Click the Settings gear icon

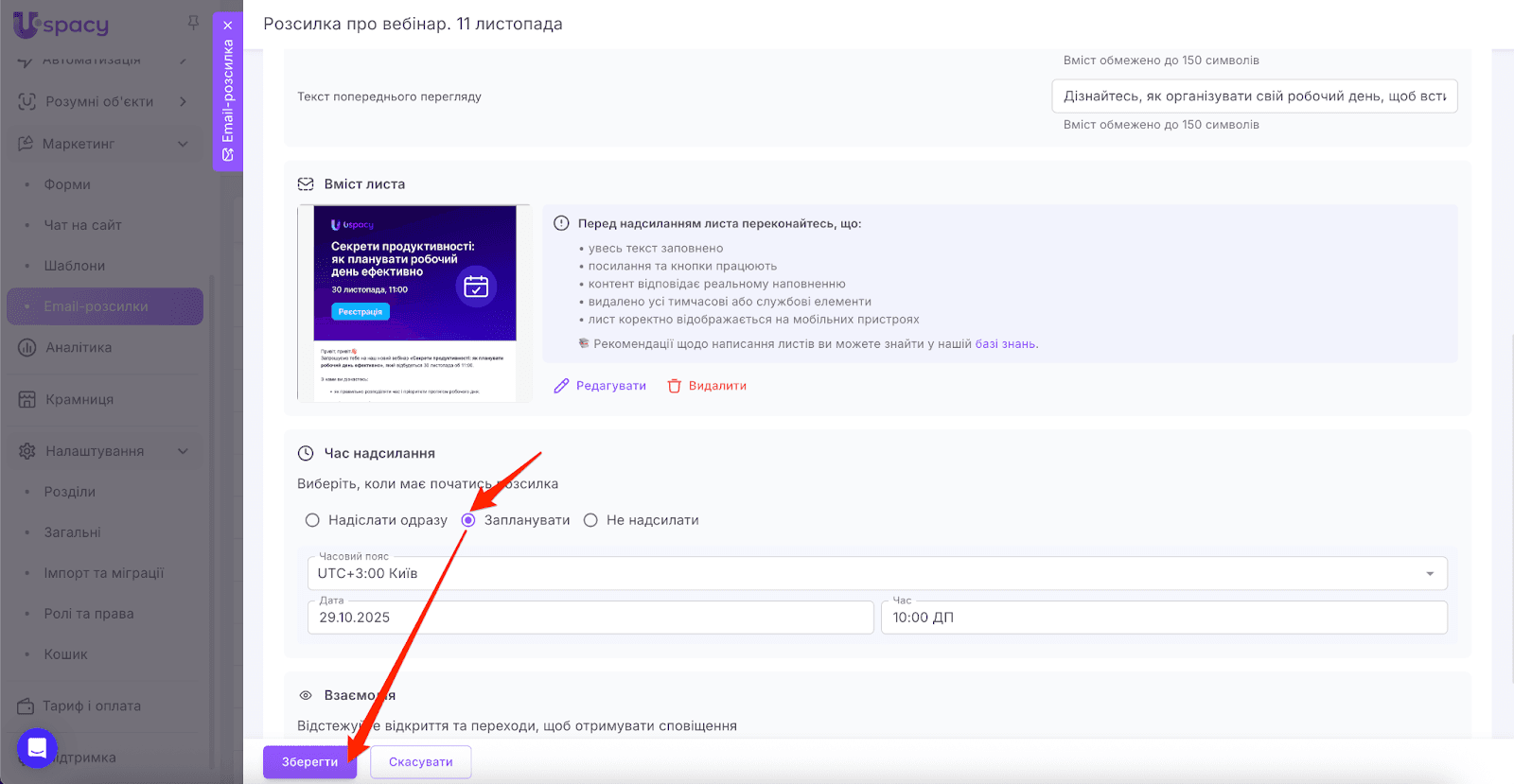pos(27,452)
